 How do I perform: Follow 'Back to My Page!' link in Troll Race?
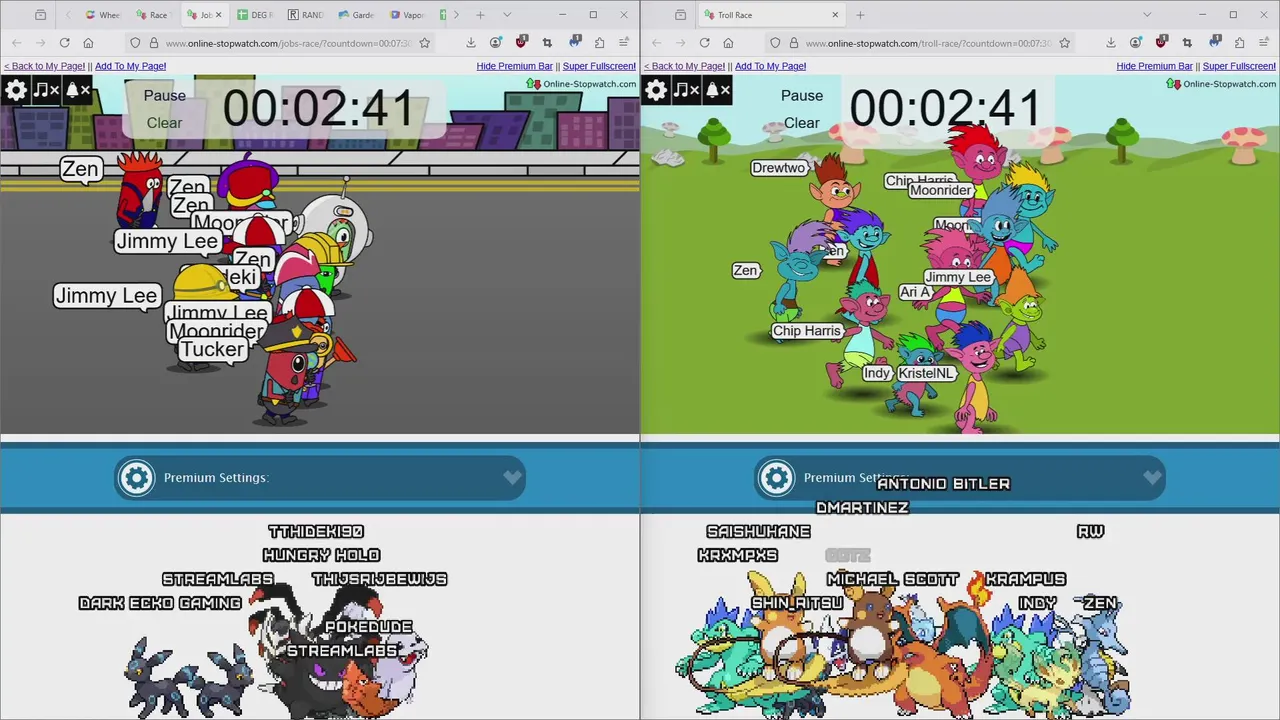[x=684, y=66]
